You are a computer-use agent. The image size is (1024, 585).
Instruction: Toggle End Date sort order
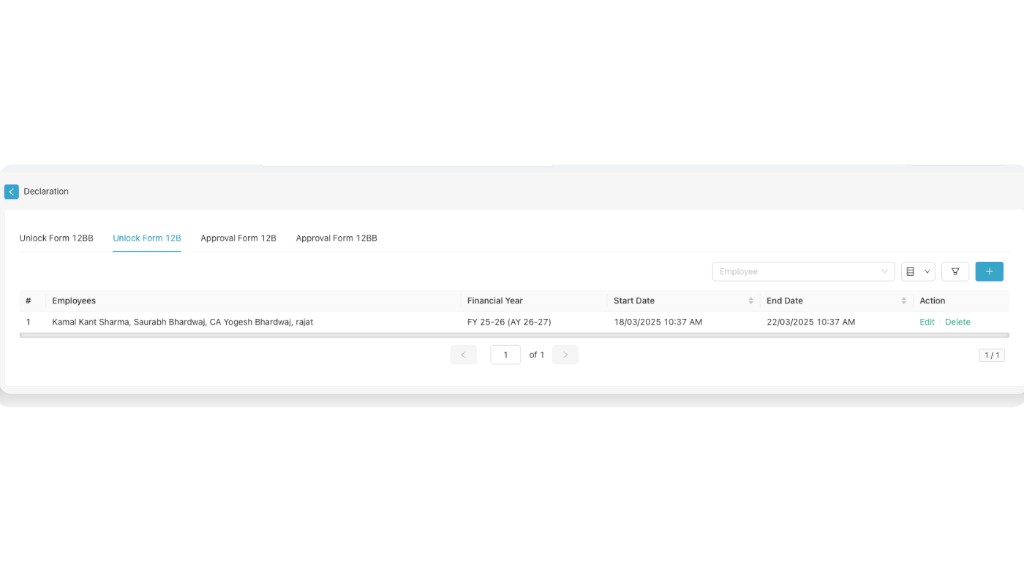click(903, 300)
